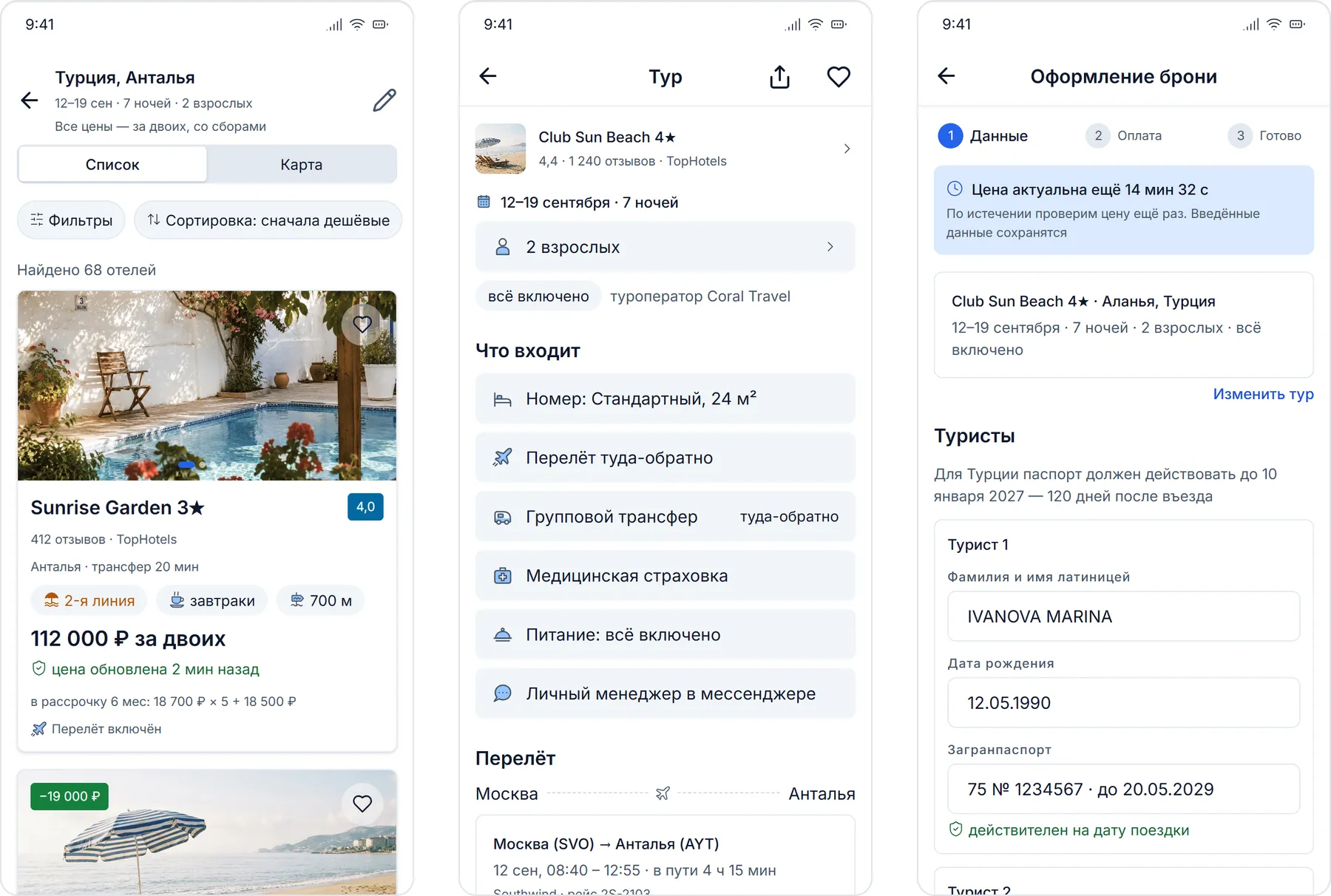Click the bus icon in Групповой трансфер row
The image size is (1331, 896).
[503, 517]
